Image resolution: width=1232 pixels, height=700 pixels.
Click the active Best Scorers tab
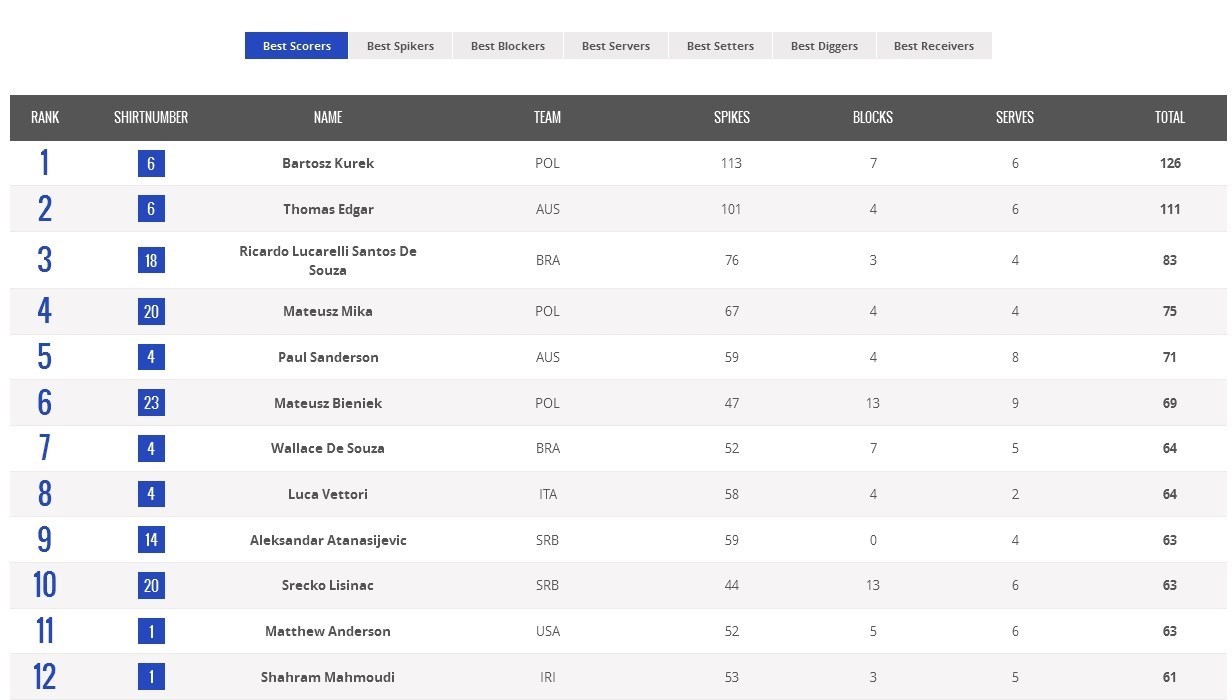[297, 46]
